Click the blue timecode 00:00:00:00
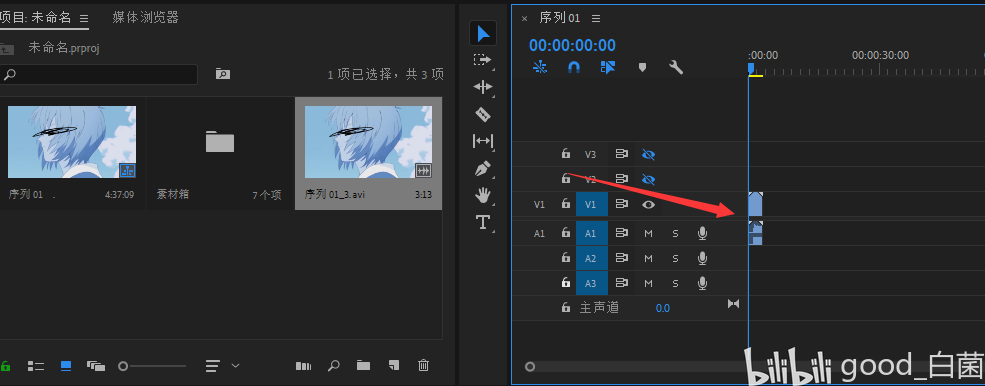The height and width of the screenshot is (386, 985). 572,45
